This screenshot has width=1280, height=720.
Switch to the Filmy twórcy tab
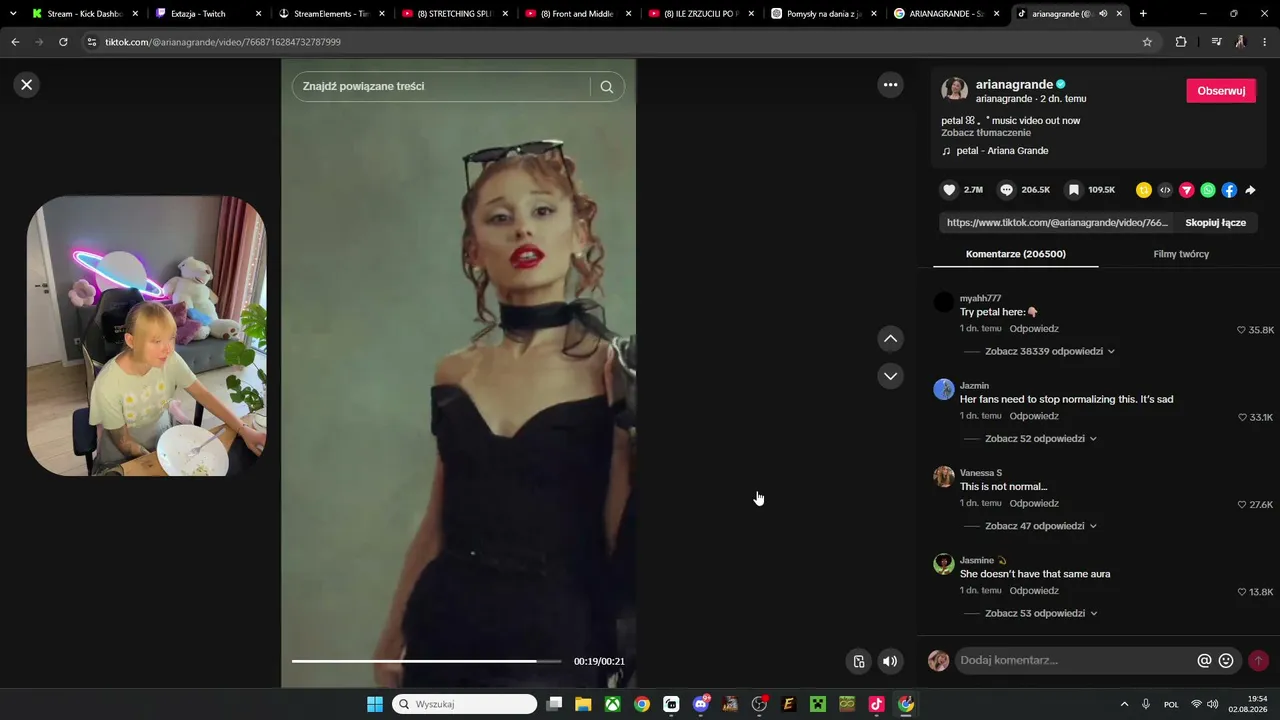[x=1181, y=254]
